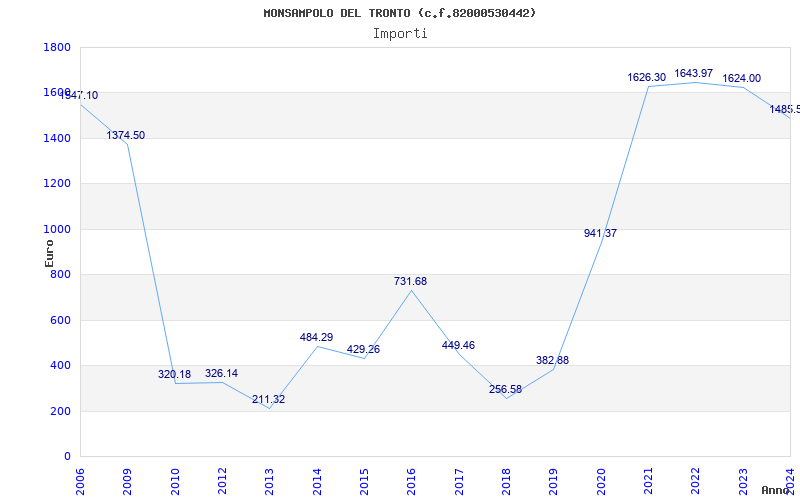The width and height of the screenshot is (800, 500).
Task: Click x-axis year 2010
Action: 175,482
